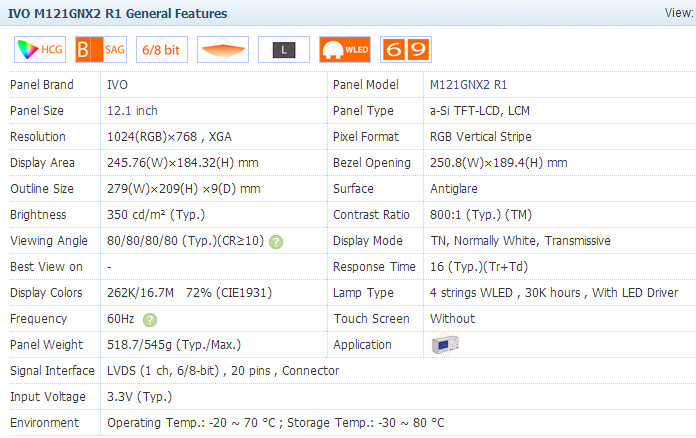The height and width of the screenshot is (438, 696).
Task: Select the 3.3V (Typ.) input voltage value
Action: (139, 397)
